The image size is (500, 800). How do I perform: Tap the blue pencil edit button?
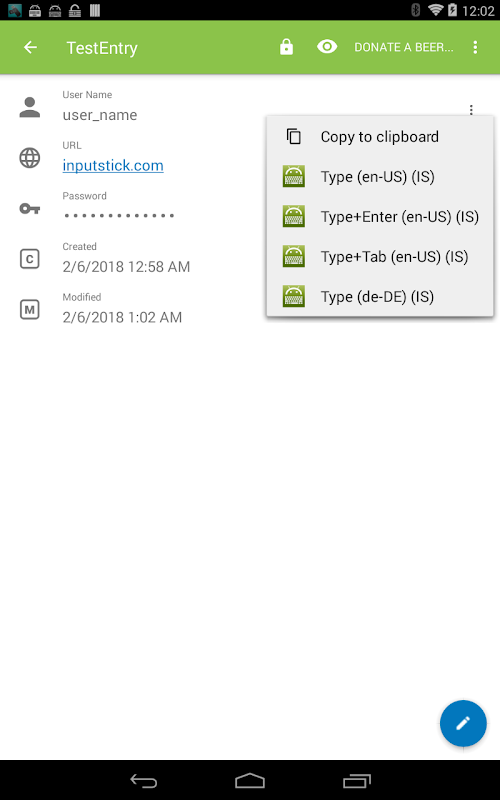pos(463,723)
